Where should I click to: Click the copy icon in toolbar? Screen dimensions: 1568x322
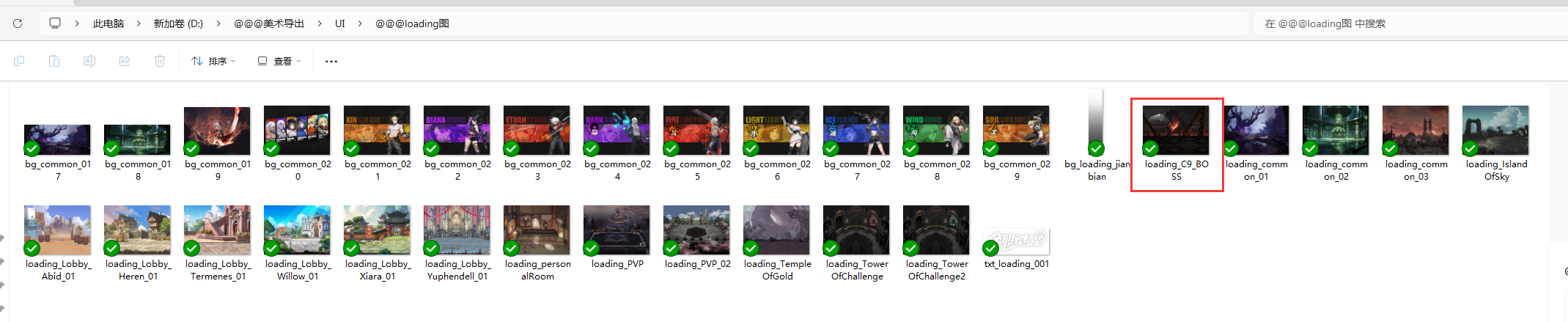(x=19, y=61)
